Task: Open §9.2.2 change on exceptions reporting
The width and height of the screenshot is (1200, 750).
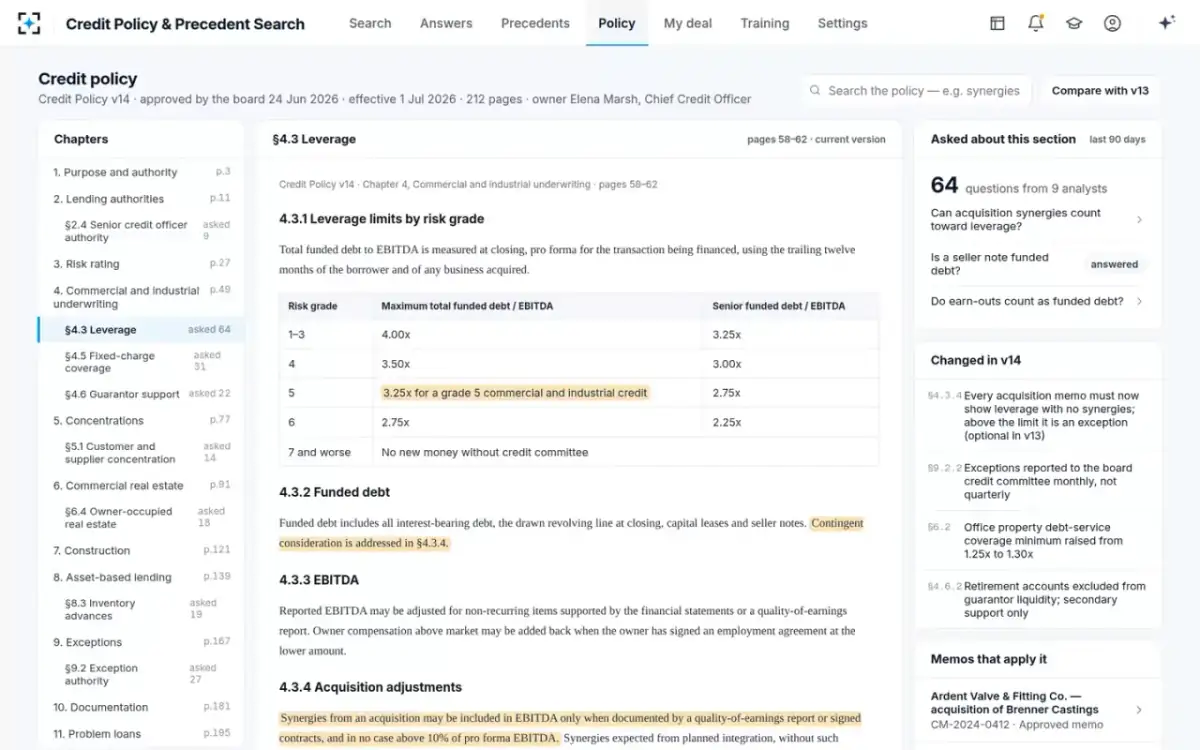Action: point(1038,481)
